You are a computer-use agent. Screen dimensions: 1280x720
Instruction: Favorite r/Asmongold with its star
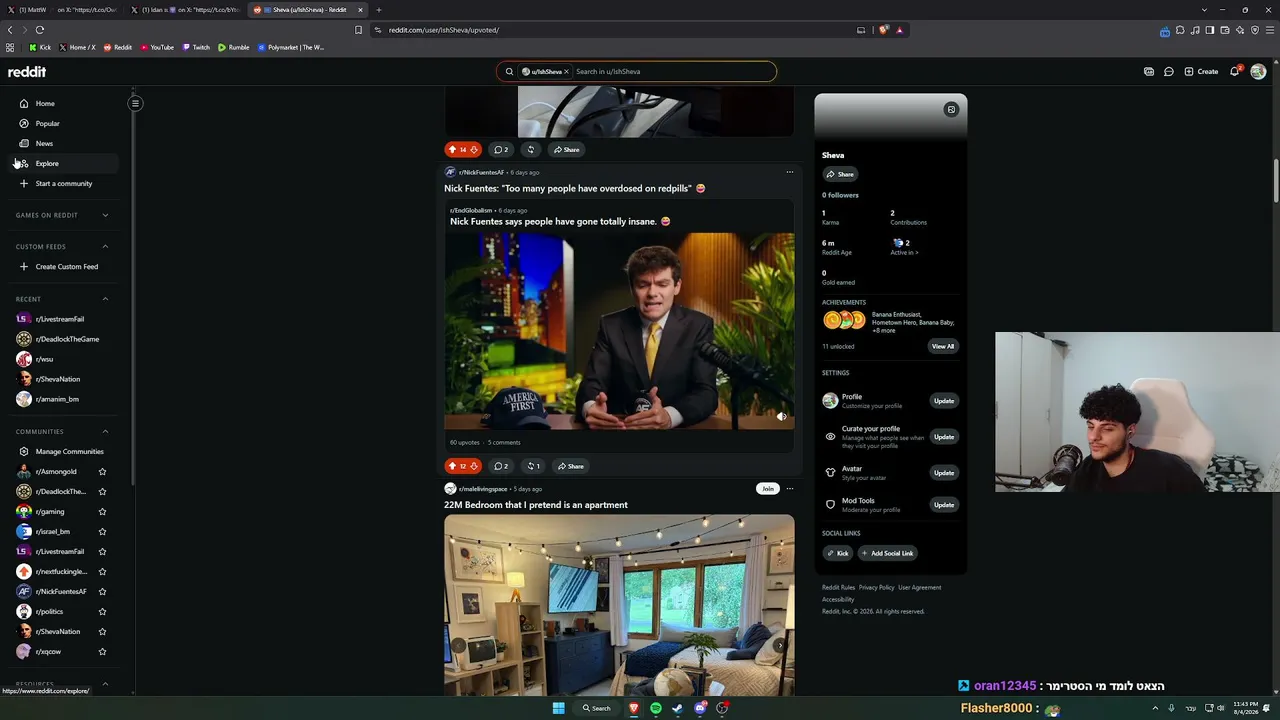point(102,471)
